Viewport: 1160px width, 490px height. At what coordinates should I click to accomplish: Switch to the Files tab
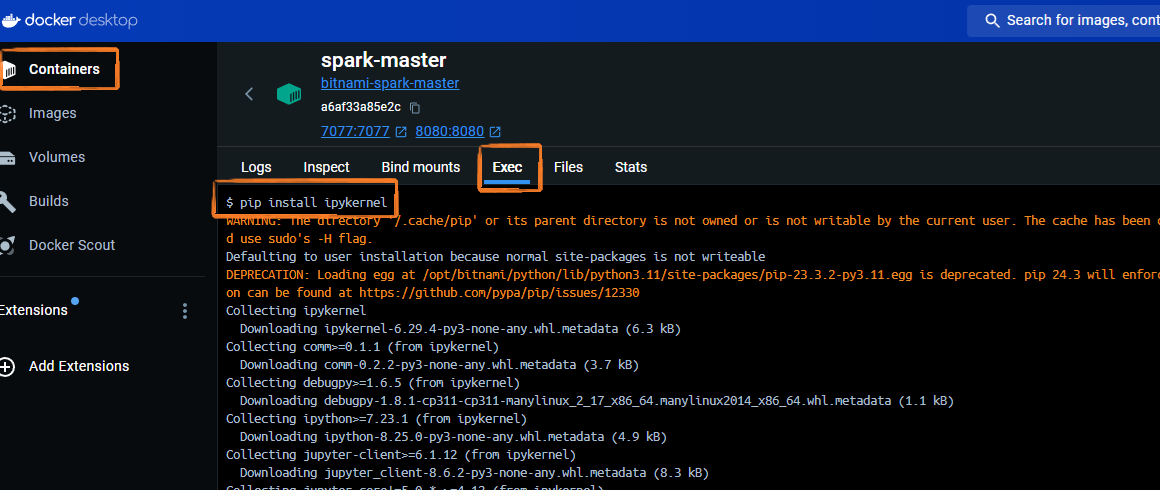pyautogui.click(x=568, y=167)
